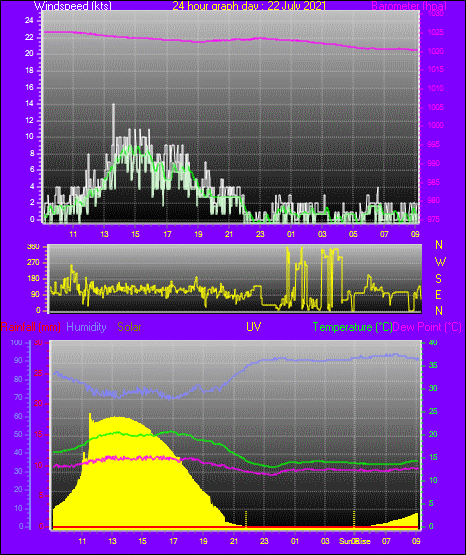Click the E compass direction label
The image size is (466, 555).
pos(438,294)
